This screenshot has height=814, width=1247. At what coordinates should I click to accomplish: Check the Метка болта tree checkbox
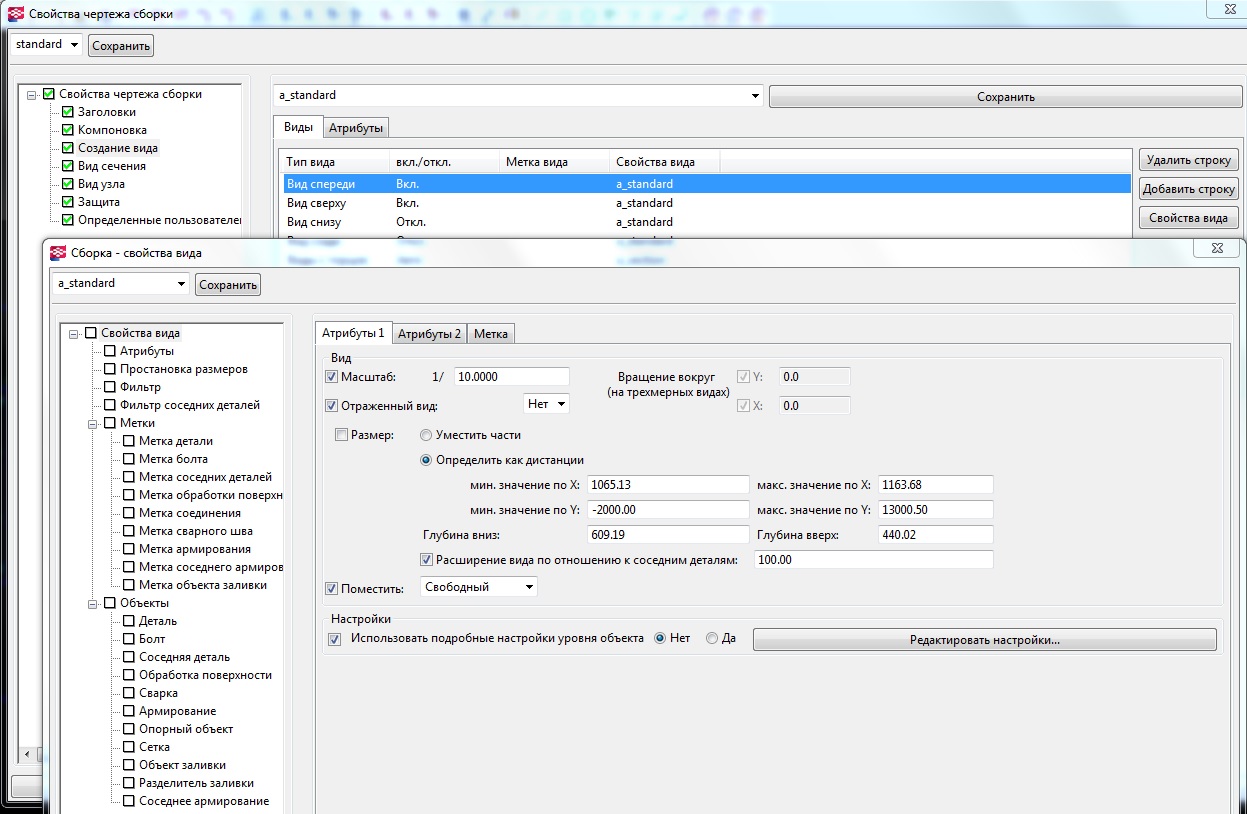click(129, 459)
